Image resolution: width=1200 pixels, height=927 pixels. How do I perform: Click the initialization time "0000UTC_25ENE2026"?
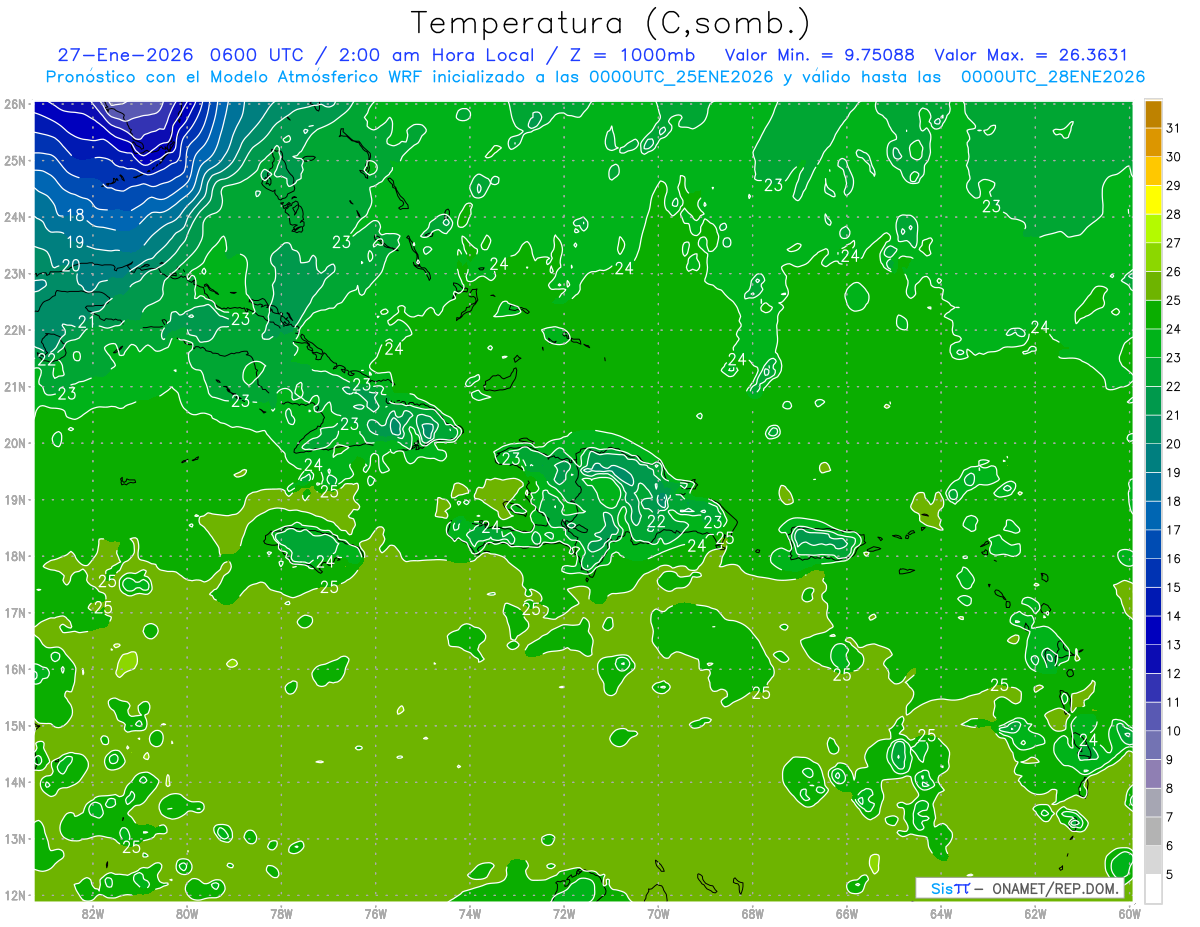tap(682, 77)
